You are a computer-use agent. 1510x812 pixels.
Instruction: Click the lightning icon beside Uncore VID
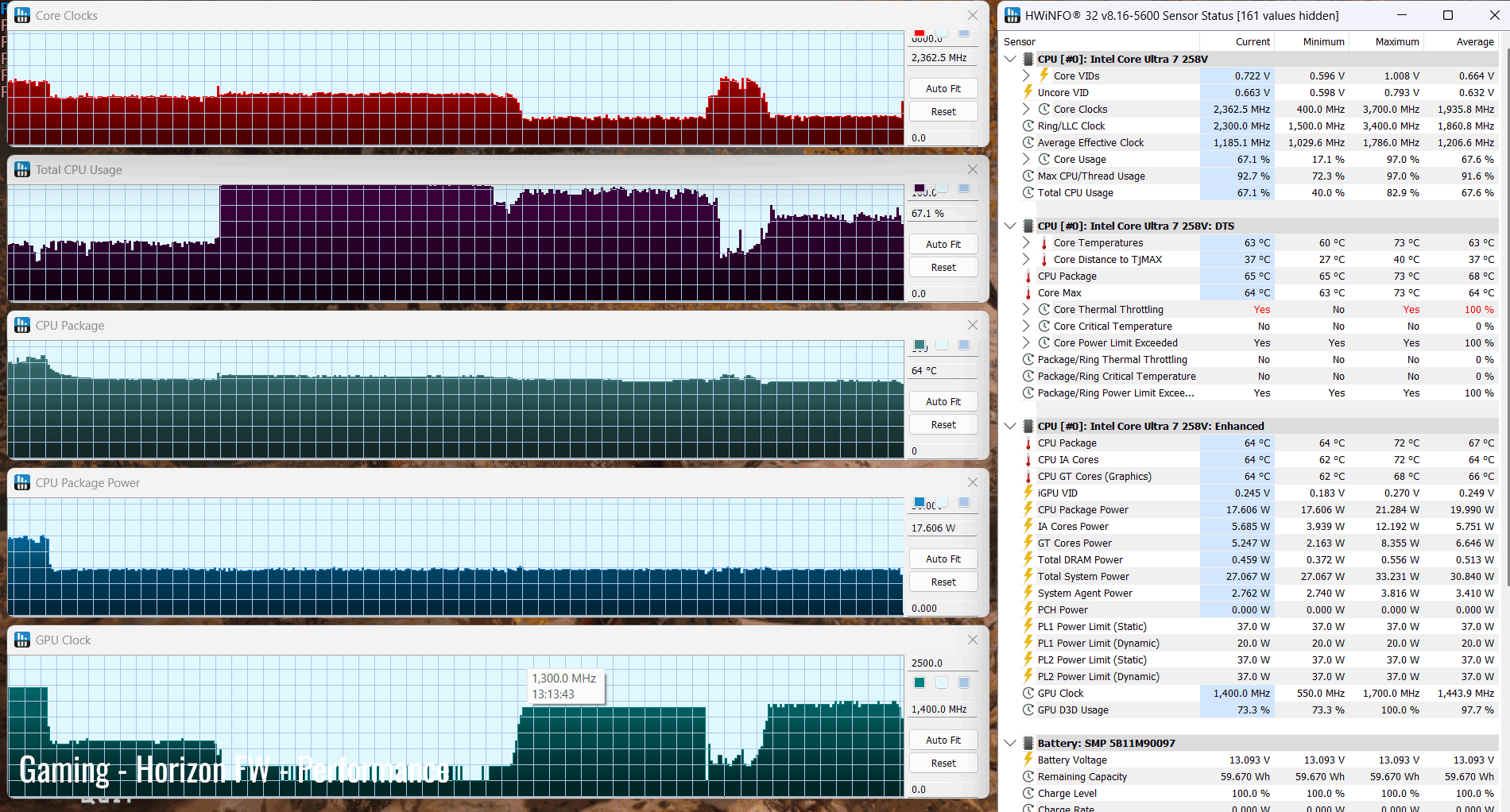pyautogui.click(x=1028, y=92)
